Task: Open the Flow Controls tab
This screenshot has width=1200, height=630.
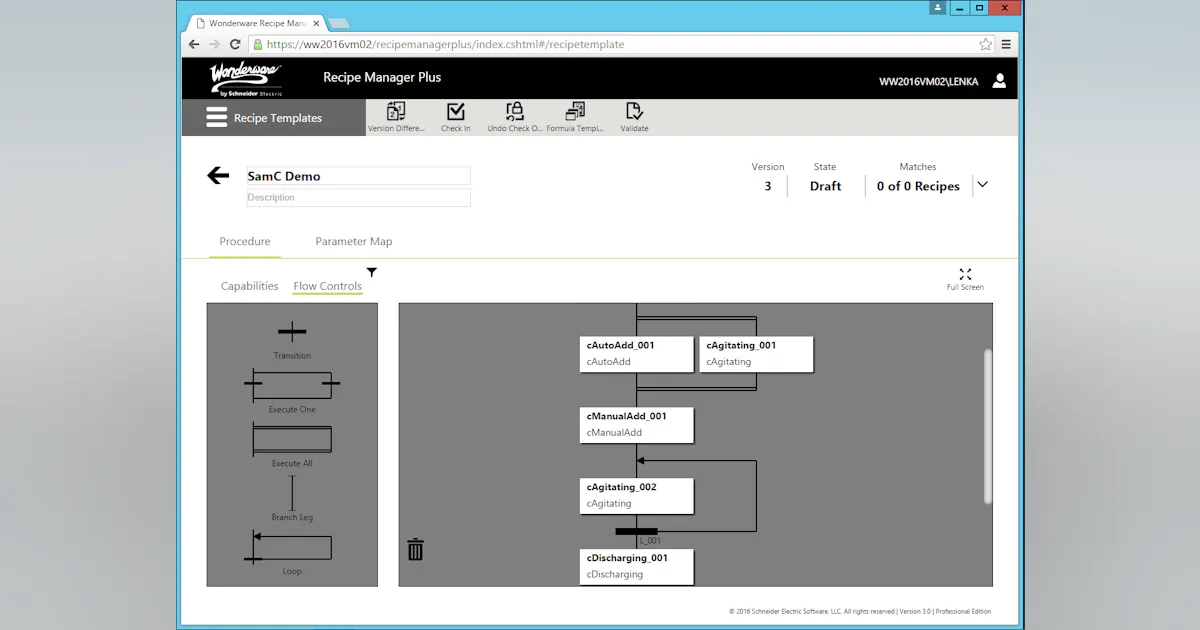Action: point(328,286)
